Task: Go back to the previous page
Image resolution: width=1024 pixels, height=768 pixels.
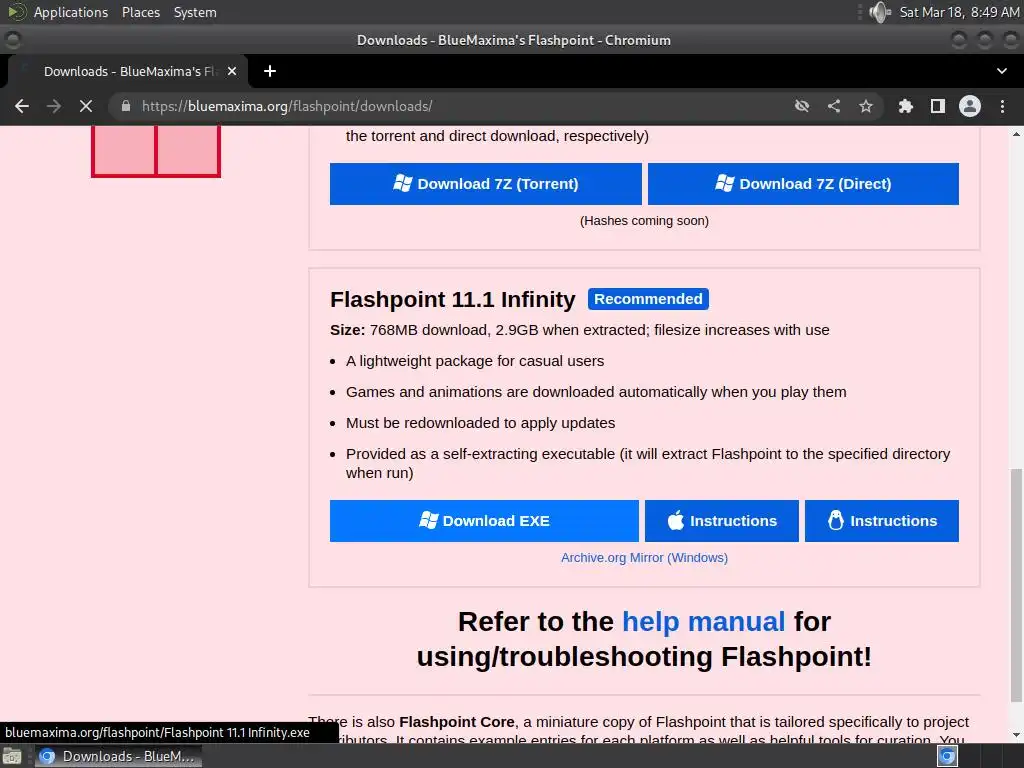Action: click(22, 106)
